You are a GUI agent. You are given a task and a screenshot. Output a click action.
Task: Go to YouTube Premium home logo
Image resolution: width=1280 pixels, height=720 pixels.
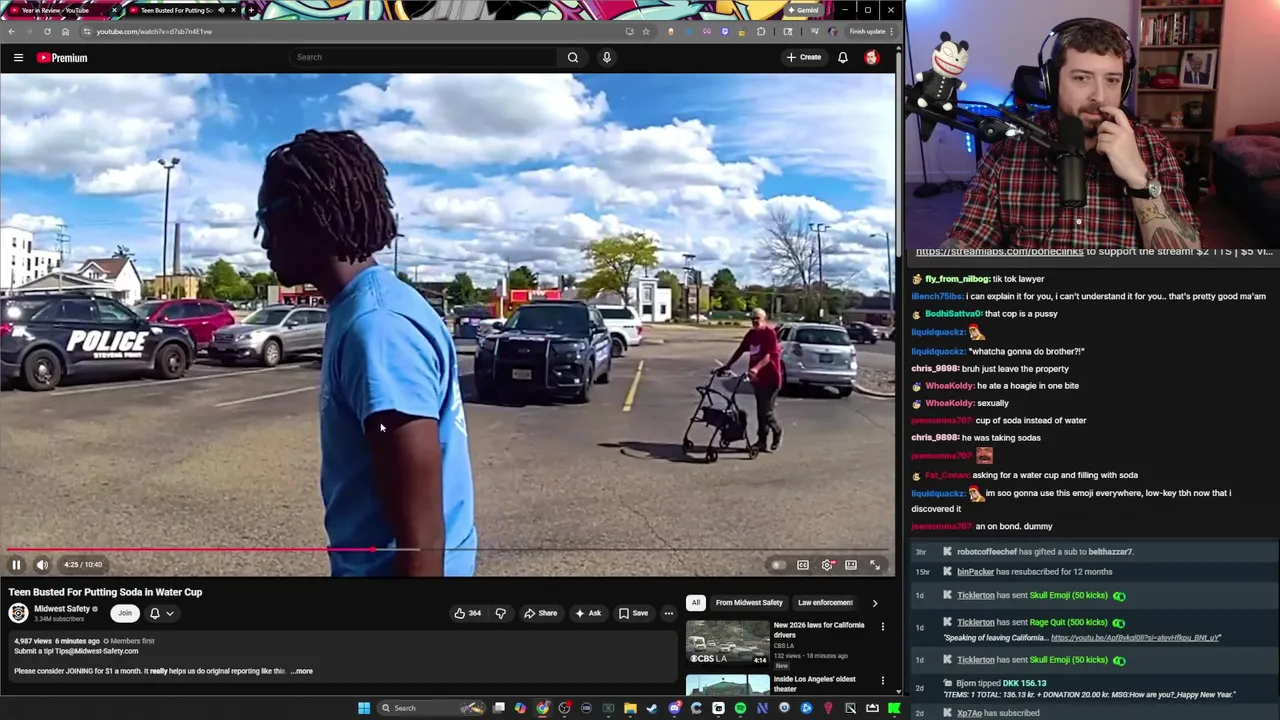pyautogui.click(x=62, y=58)
